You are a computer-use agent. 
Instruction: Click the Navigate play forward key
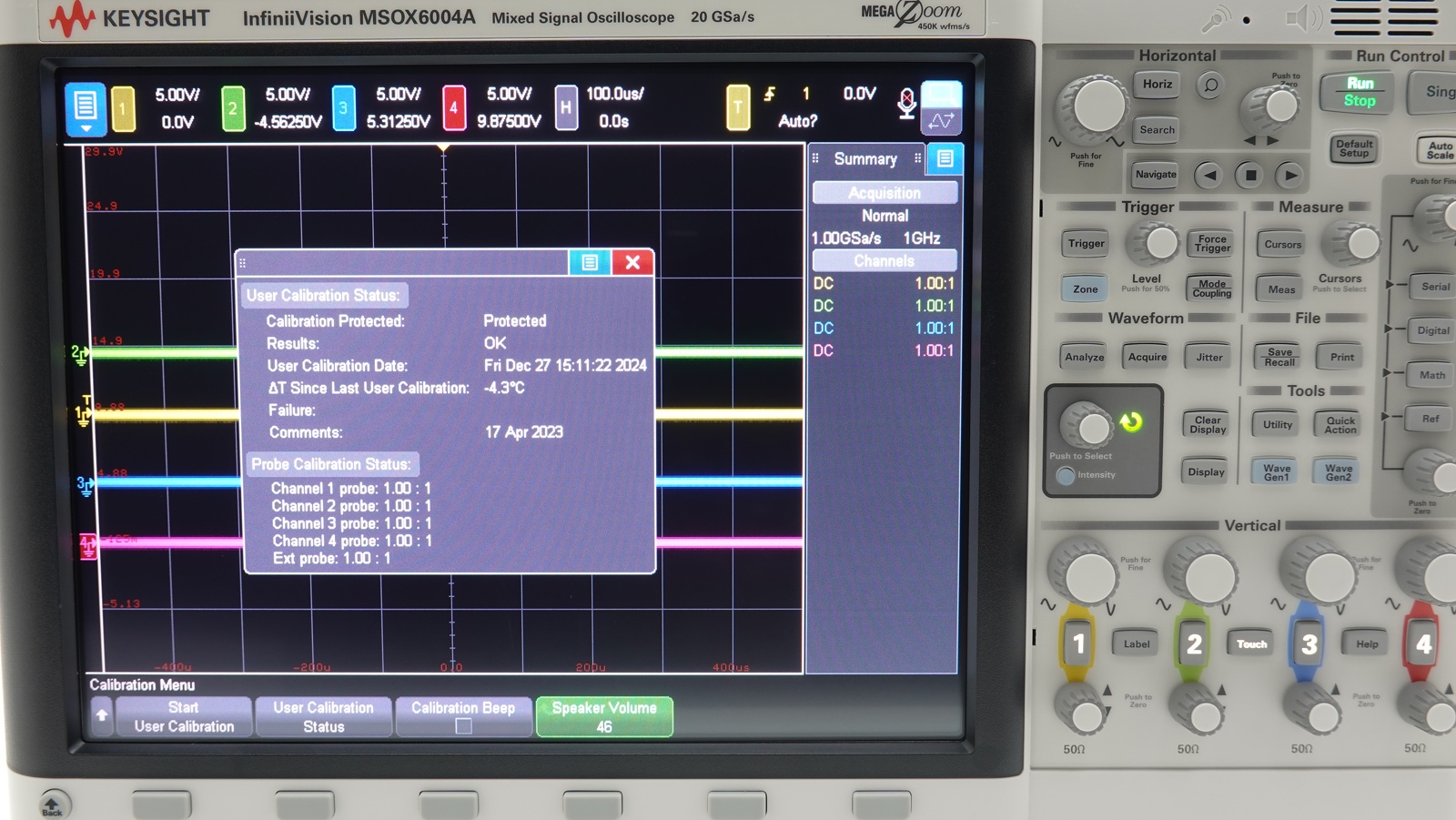pyautogui.click(x=1289, y=175)
